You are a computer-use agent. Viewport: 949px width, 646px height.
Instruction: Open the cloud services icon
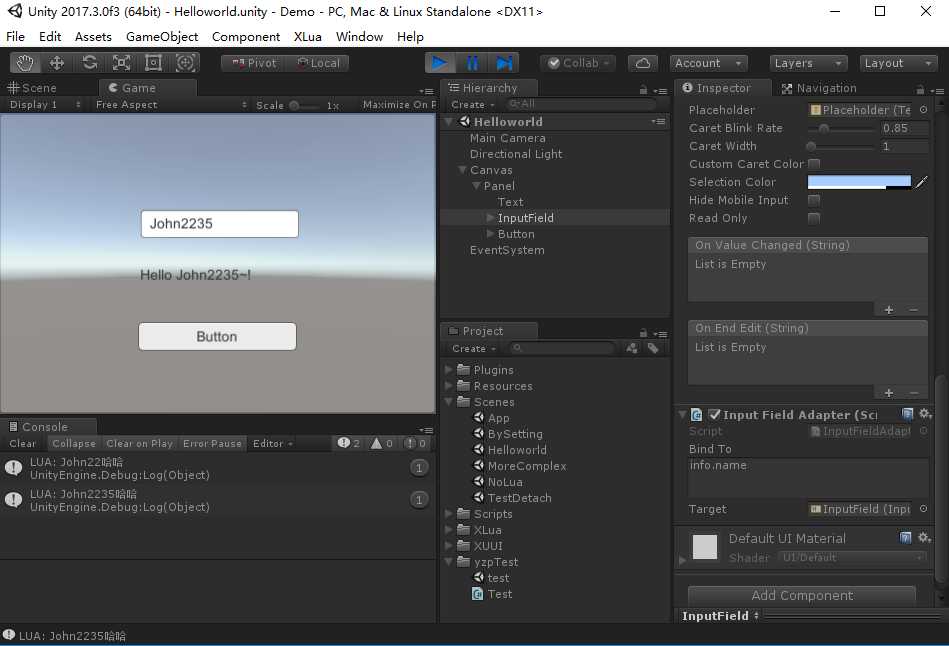click(x=643, y=63)
